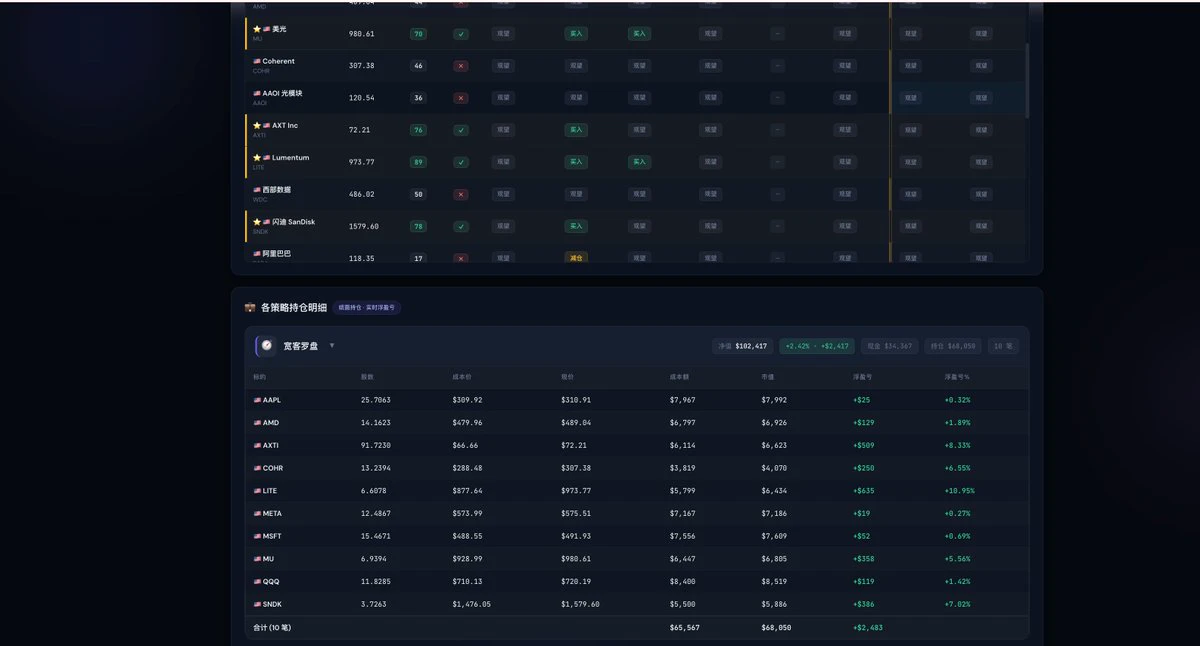This screenshot has height=646, width=1200.
Task: Click the 10 笔 count chip
Action: click(x=1003, y=346)
